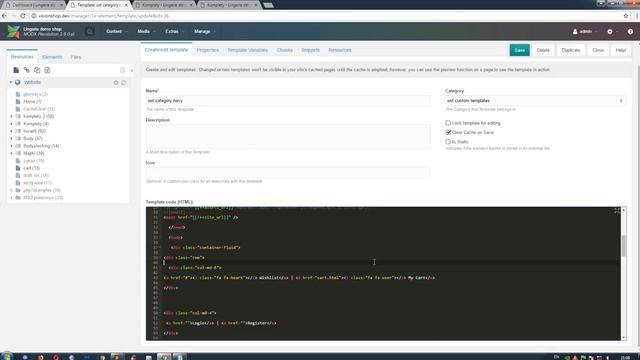This screenshot has width=640, height=360.
Task: Open the browser menu dots icon
Action: pos(636,16)
